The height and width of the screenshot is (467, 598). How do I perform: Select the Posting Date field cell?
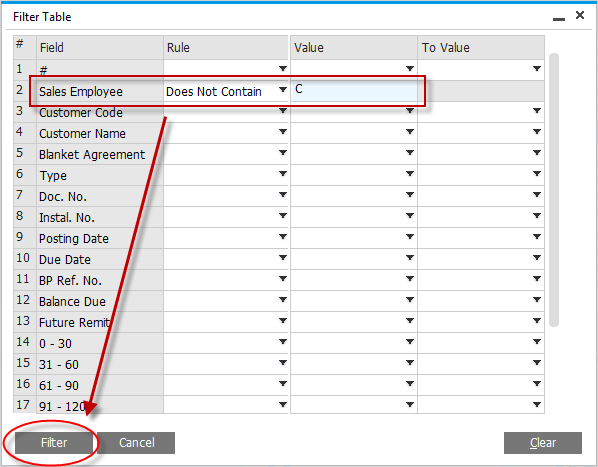point(100,238)
